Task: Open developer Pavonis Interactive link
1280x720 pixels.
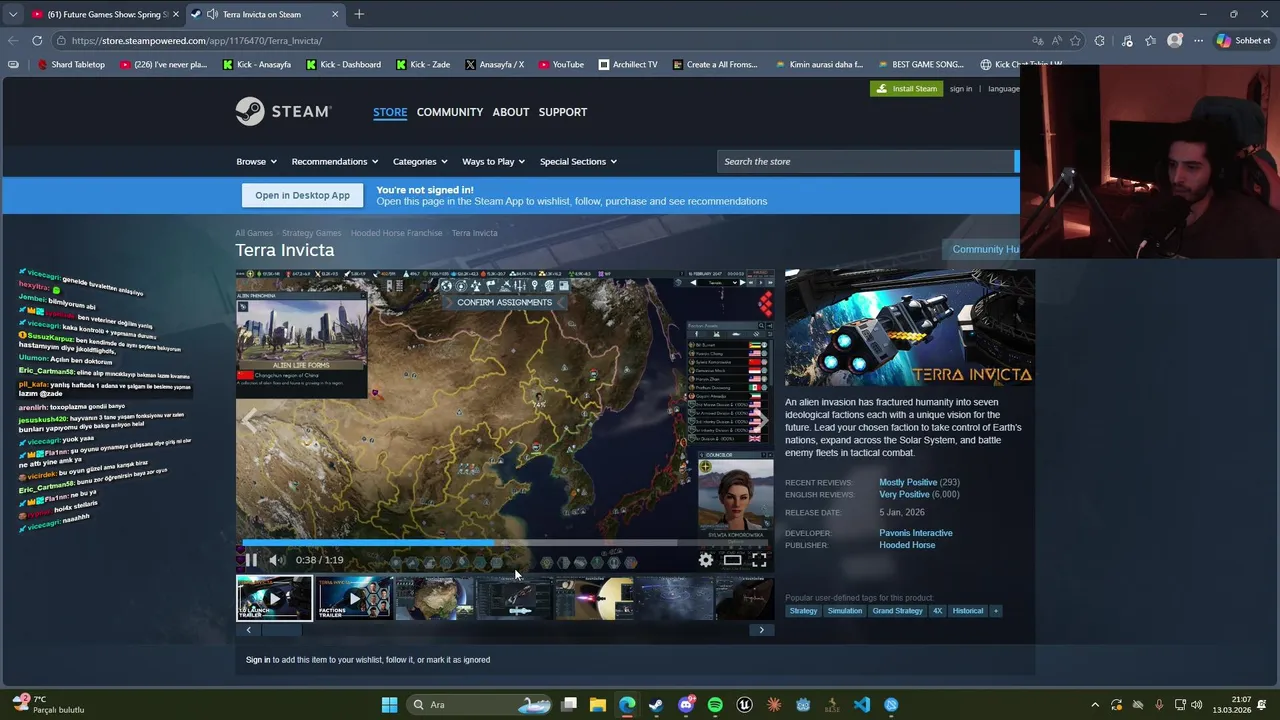Action: point(916,533)
